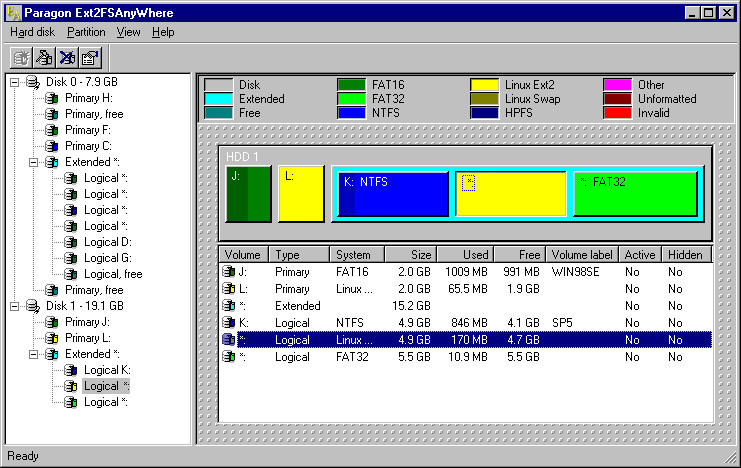This screenshot has height=468, width=741.
Task: Select the *: FAT32 block in disk map
Action: click(x=635, y=194)
